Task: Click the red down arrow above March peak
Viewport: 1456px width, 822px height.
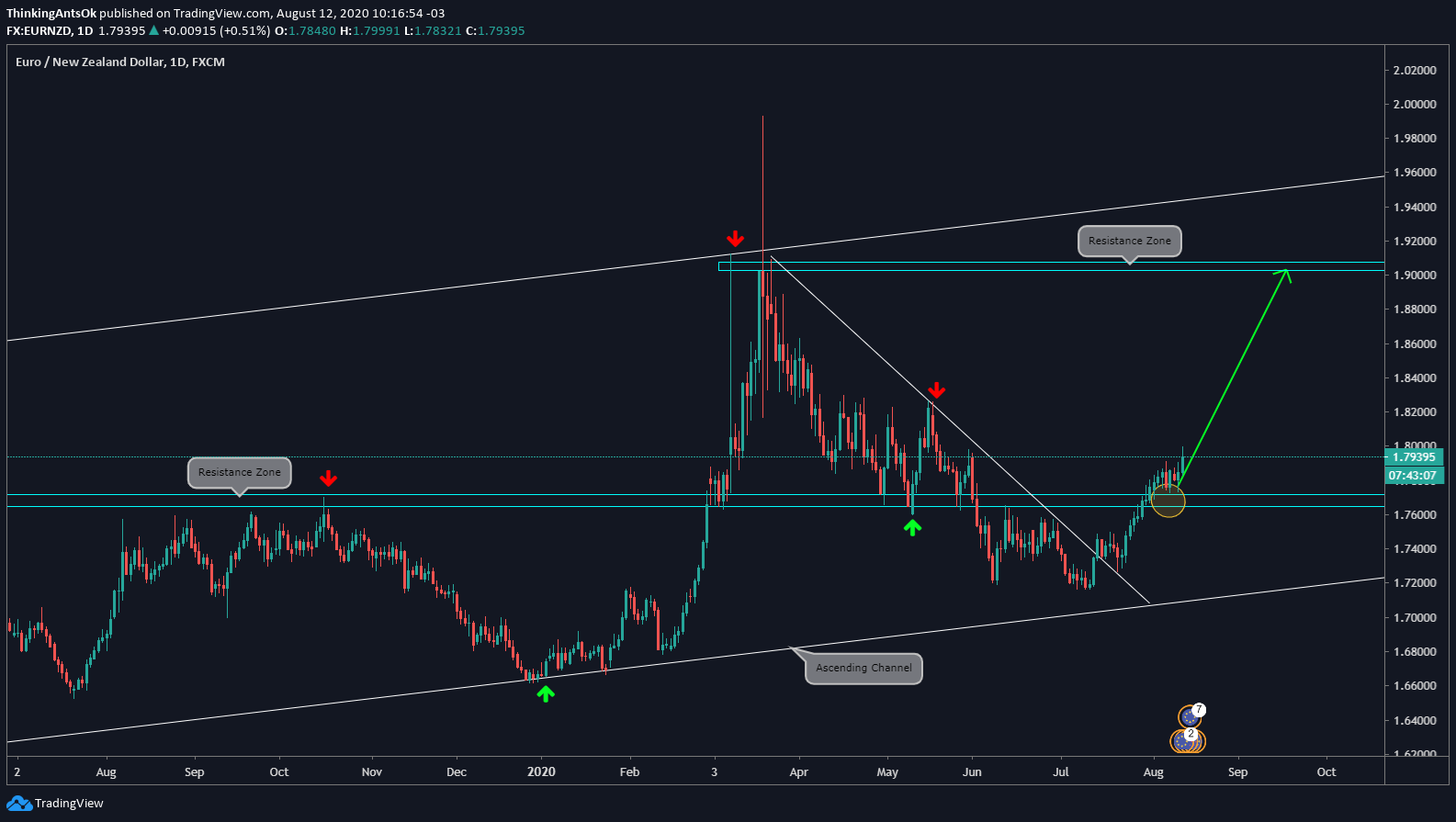Action: tap(735, 239)
